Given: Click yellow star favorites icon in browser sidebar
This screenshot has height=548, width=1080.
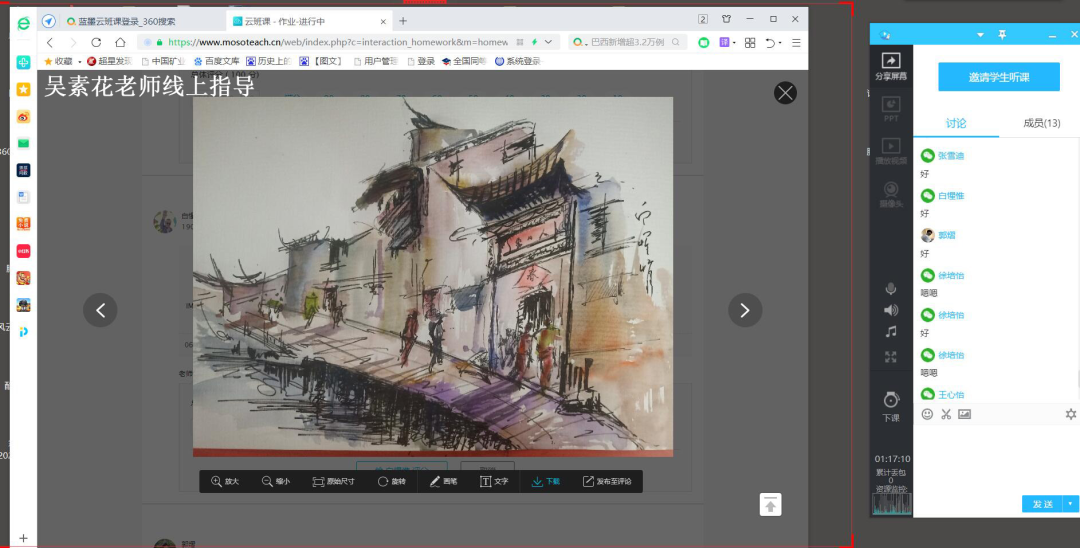Looking at the screenshot, I should [x=23, y=89].
